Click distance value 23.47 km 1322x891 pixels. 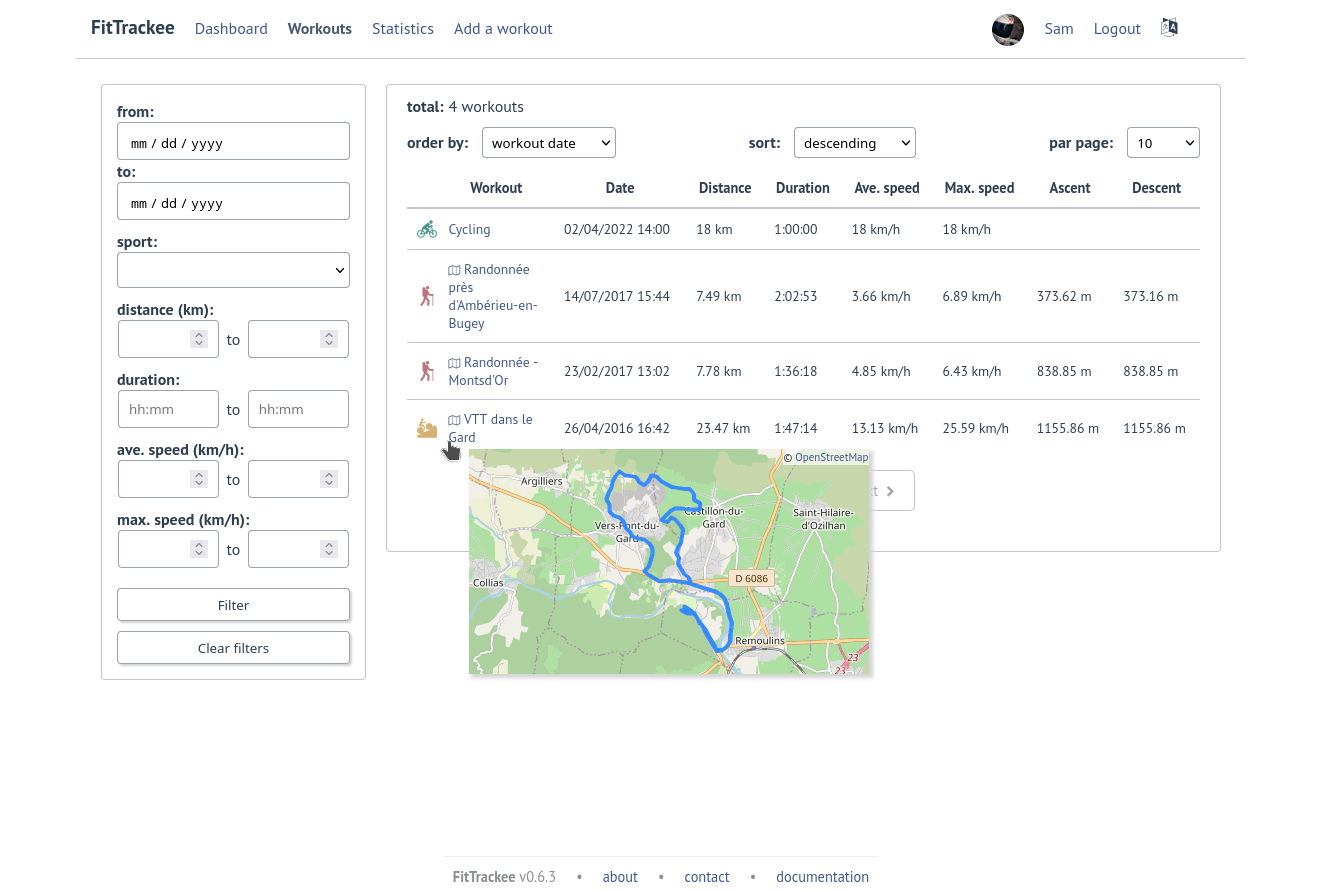pyautogui.click(x=723, y=428)
